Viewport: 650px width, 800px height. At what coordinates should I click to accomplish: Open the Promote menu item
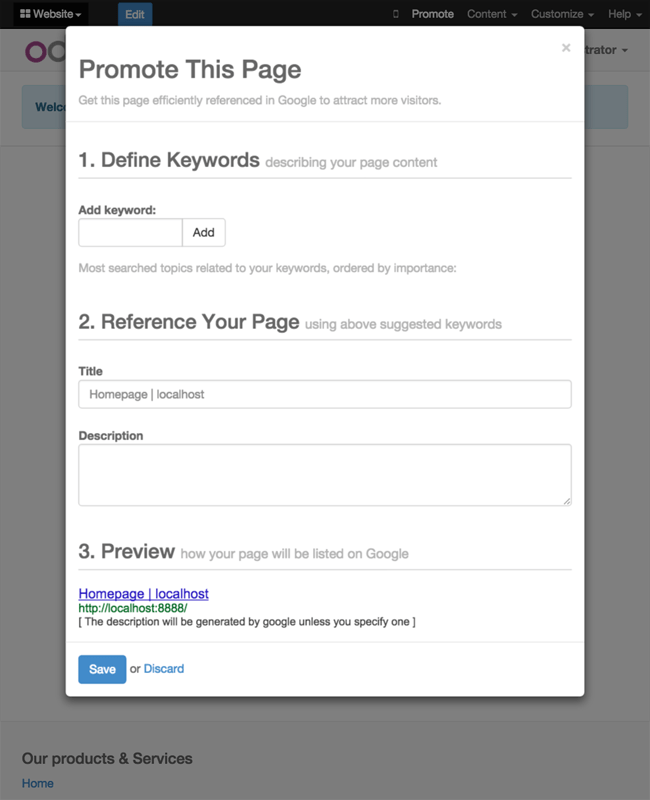433,14
